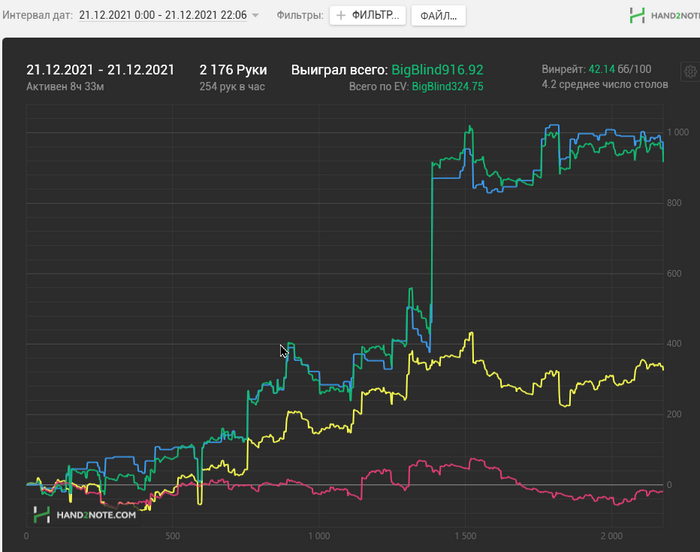The height and width of the screenshot is (552, 700).
Task: Click the Интервал дат label
Action: pyautogui.click(x=38, y=15)
